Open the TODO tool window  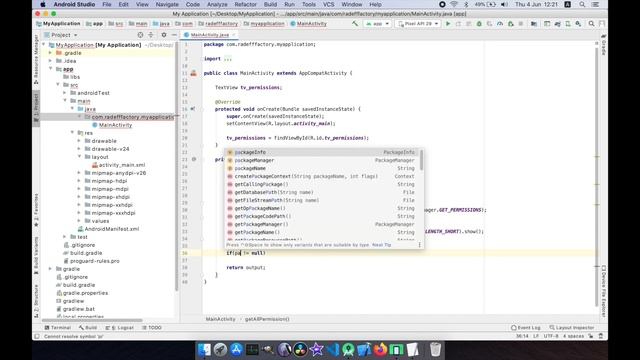(x=152, y=328)
